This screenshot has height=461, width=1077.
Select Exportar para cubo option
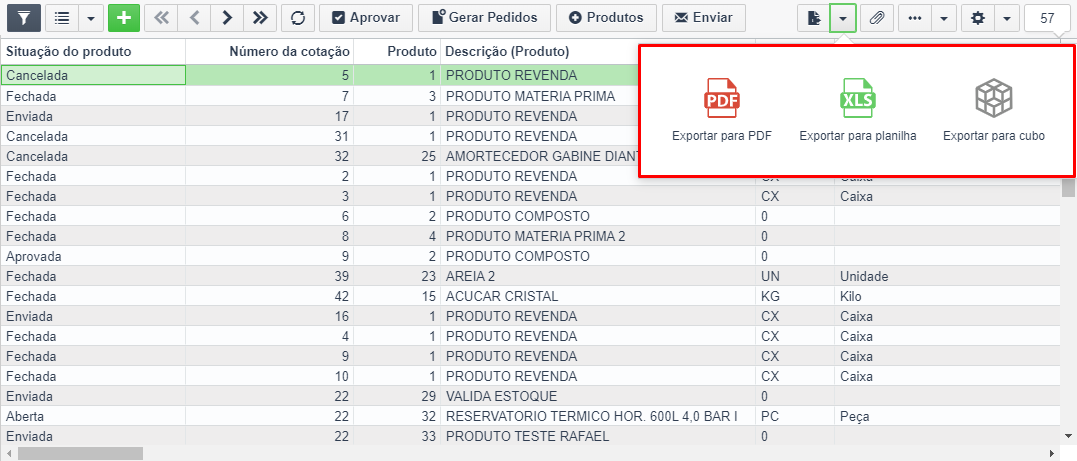[993, 110]
